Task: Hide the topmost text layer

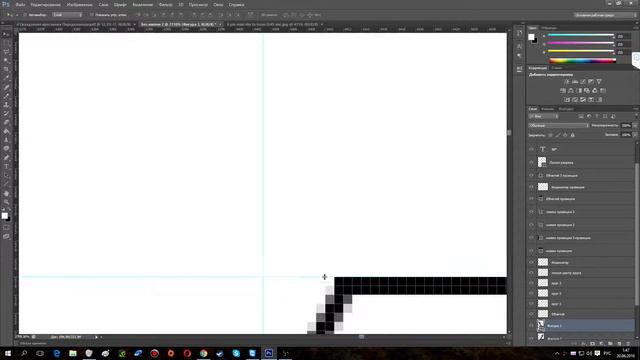Action: [x=531, y=149]
